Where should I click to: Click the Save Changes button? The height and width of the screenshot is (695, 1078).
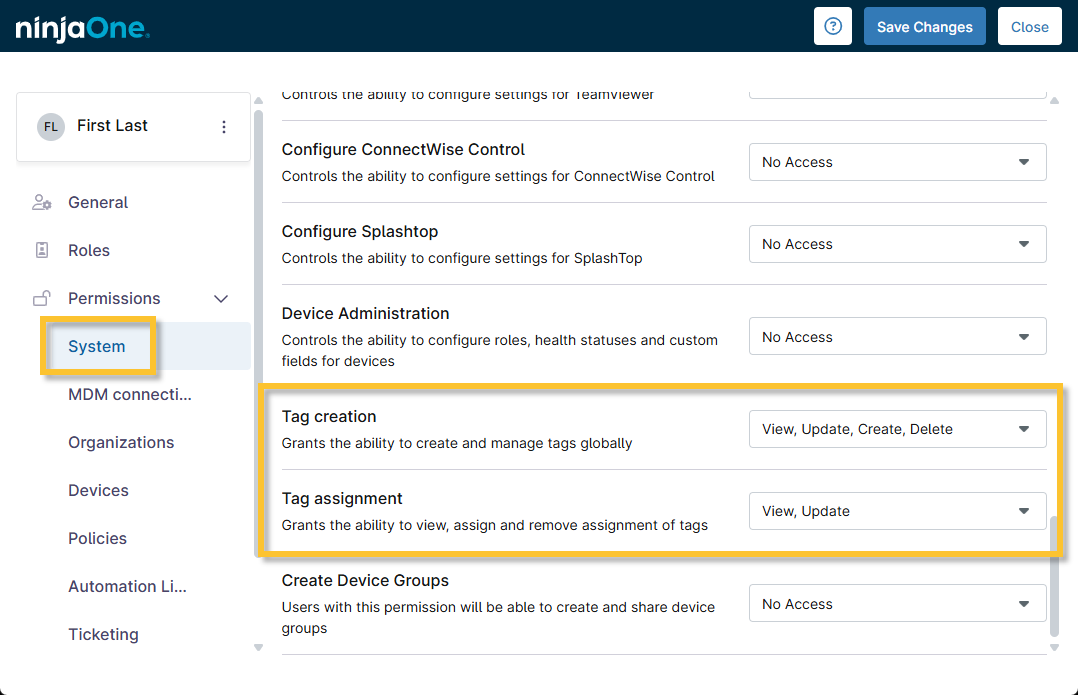pos(924,27)
